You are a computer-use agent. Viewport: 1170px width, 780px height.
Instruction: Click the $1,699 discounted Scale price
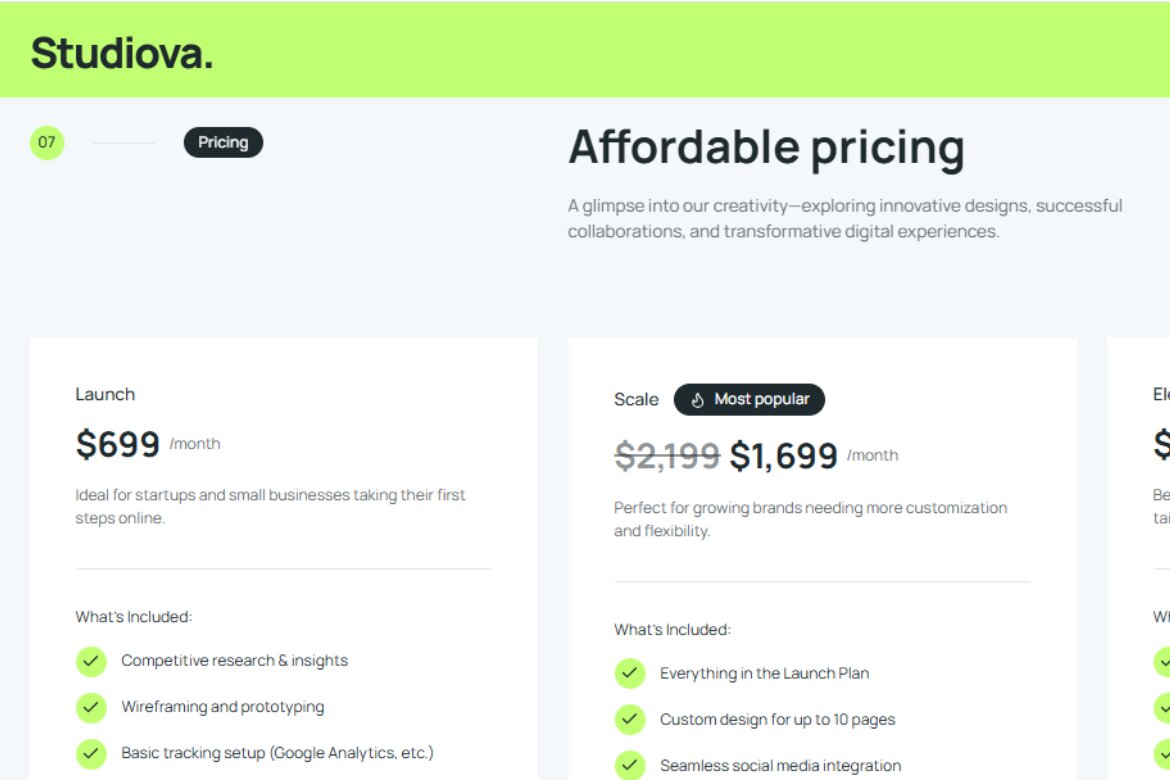pyautogui.click(x=784, y=455)
